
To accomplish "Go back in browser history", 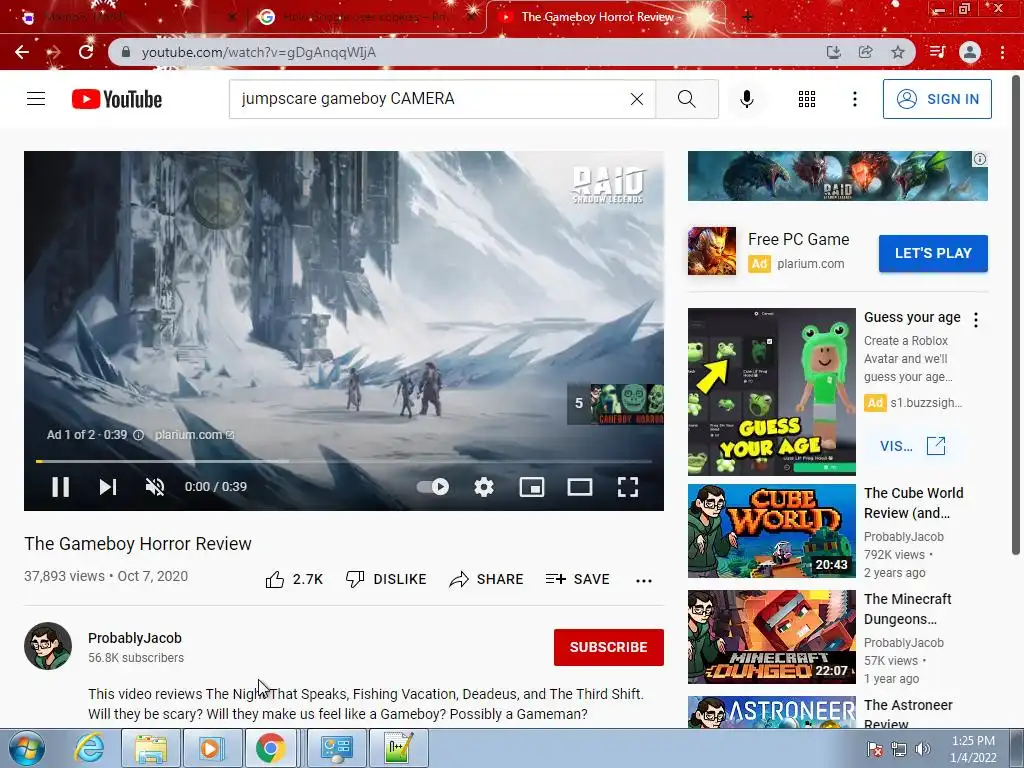I will (x=22, y=52).
